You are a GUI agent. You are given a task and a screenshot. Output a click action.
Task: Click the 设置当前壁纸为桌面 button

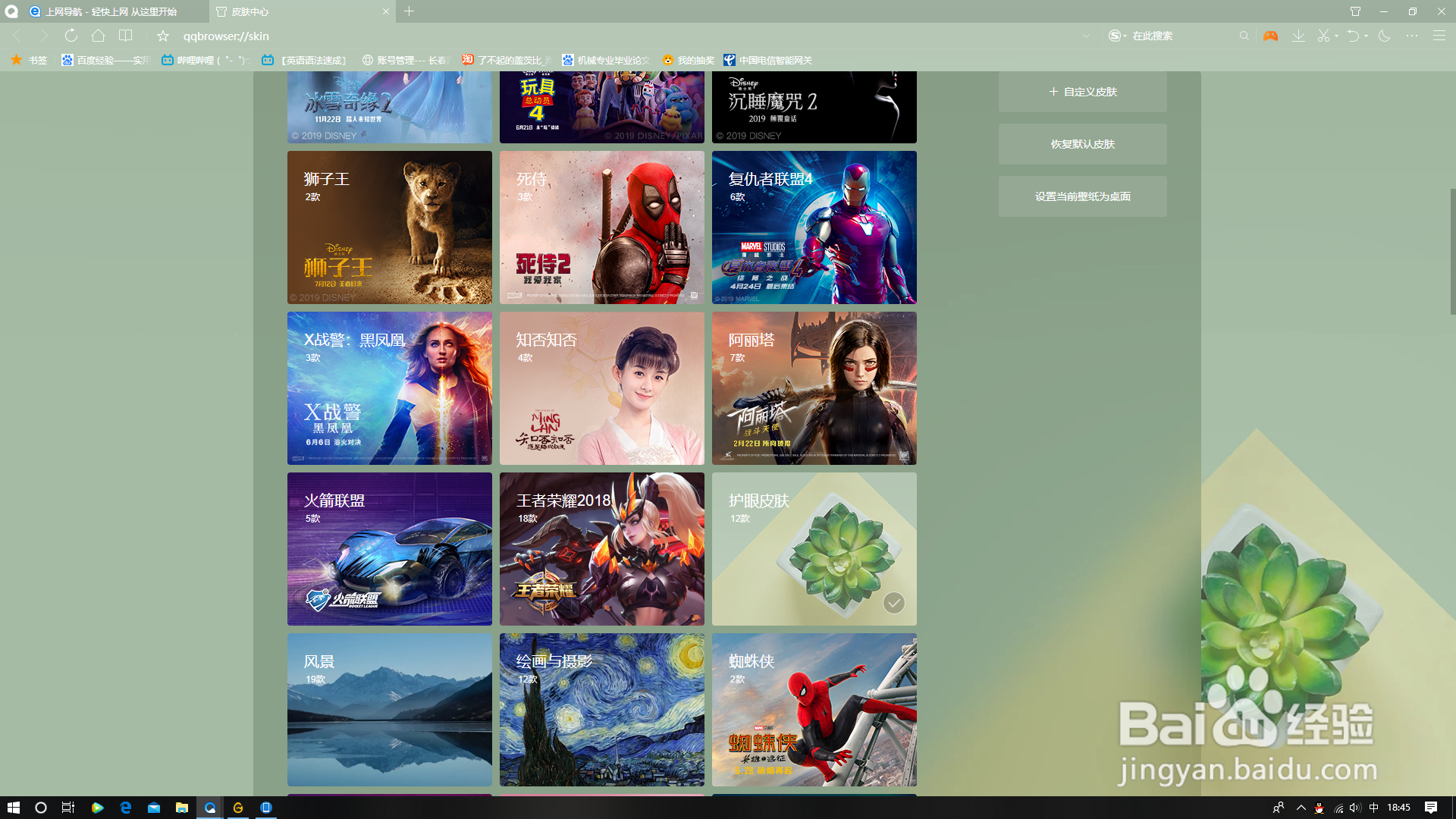click(1082, 196)
